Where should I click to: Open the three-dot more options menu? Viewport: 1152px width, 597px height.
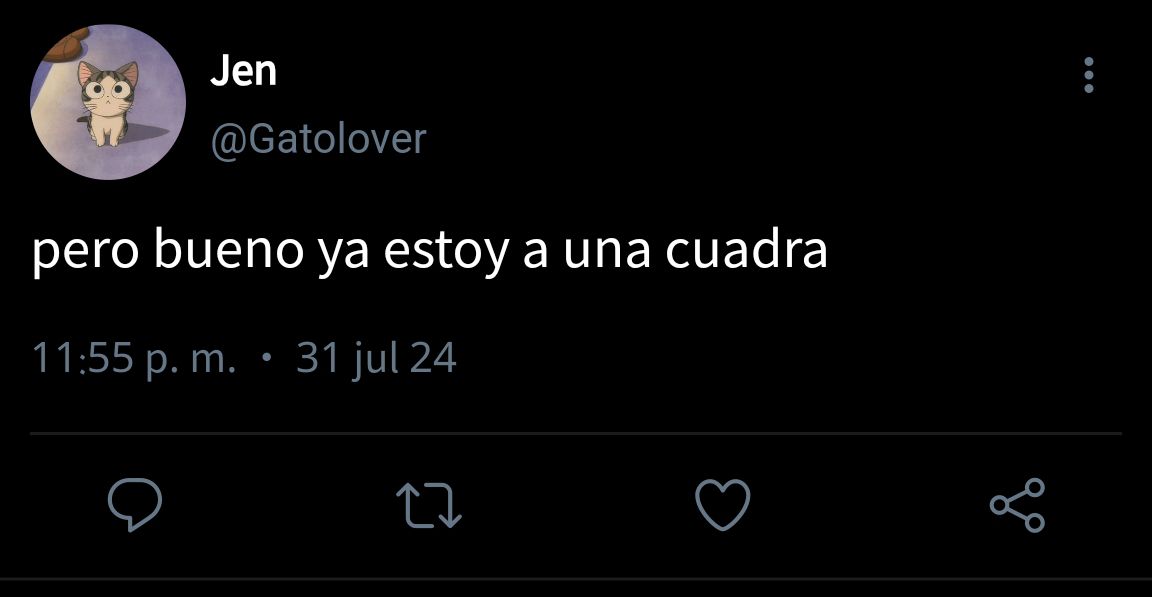tap(1089, 75)
